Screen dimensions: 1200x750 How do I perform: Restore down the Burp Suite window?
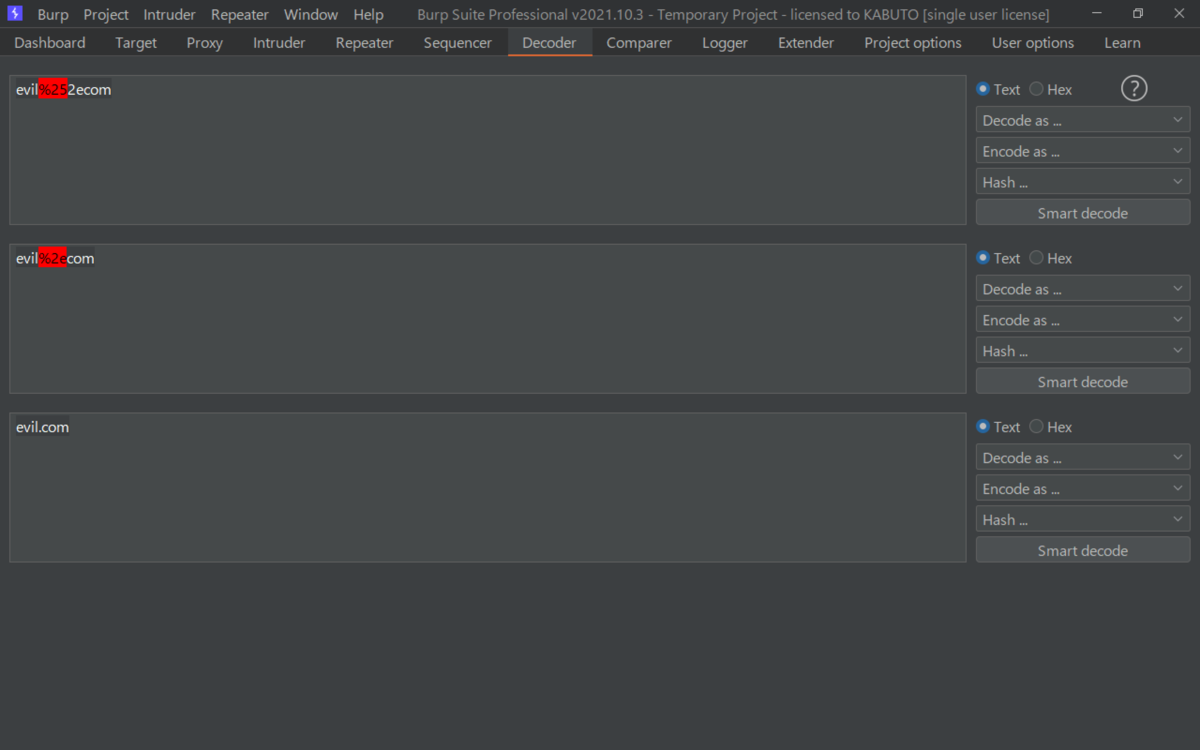tap(1138, 14)
